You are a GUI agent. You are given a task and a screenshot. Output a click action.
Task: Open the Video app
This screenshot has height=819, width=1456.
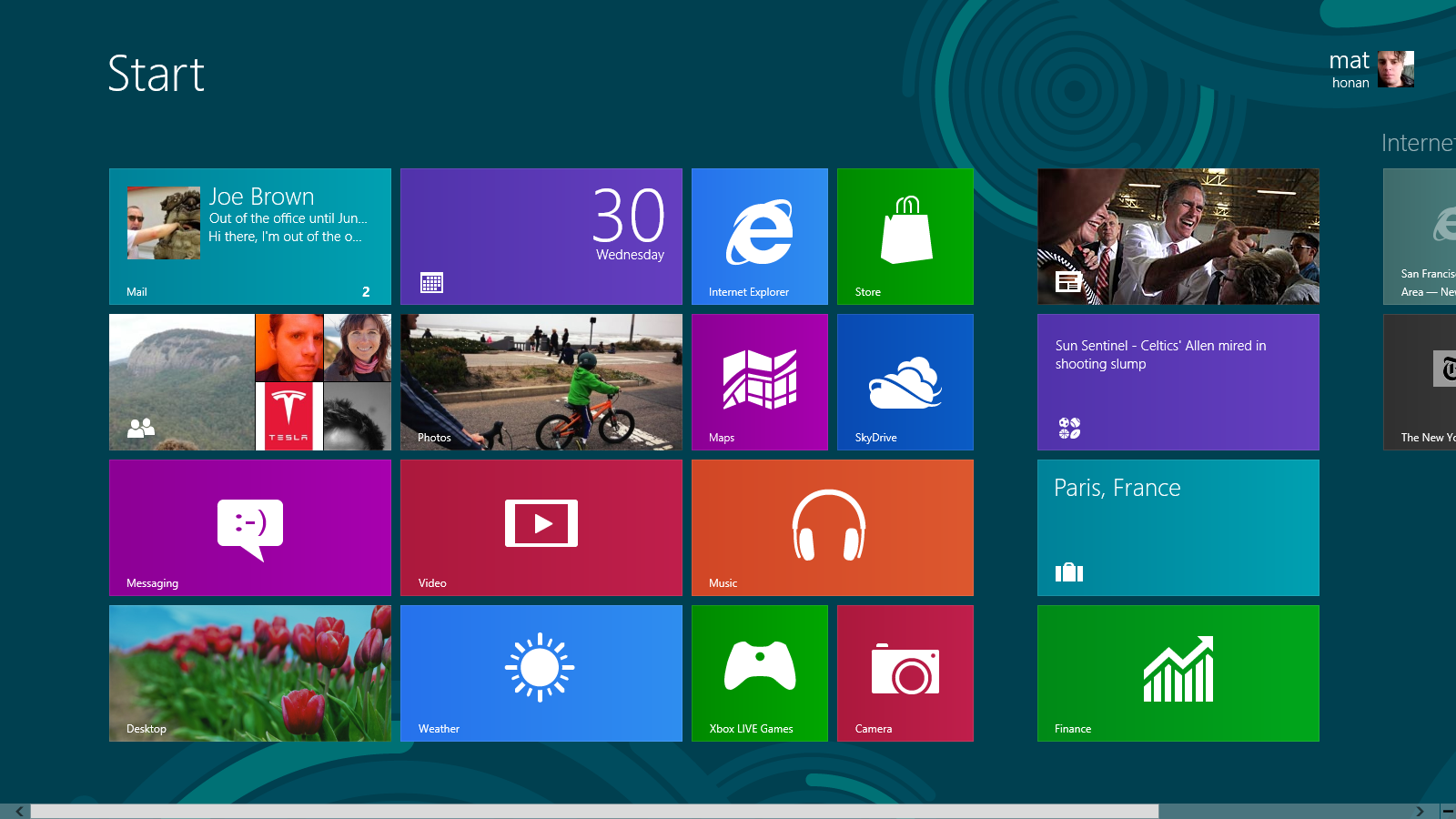click(541, 528)
